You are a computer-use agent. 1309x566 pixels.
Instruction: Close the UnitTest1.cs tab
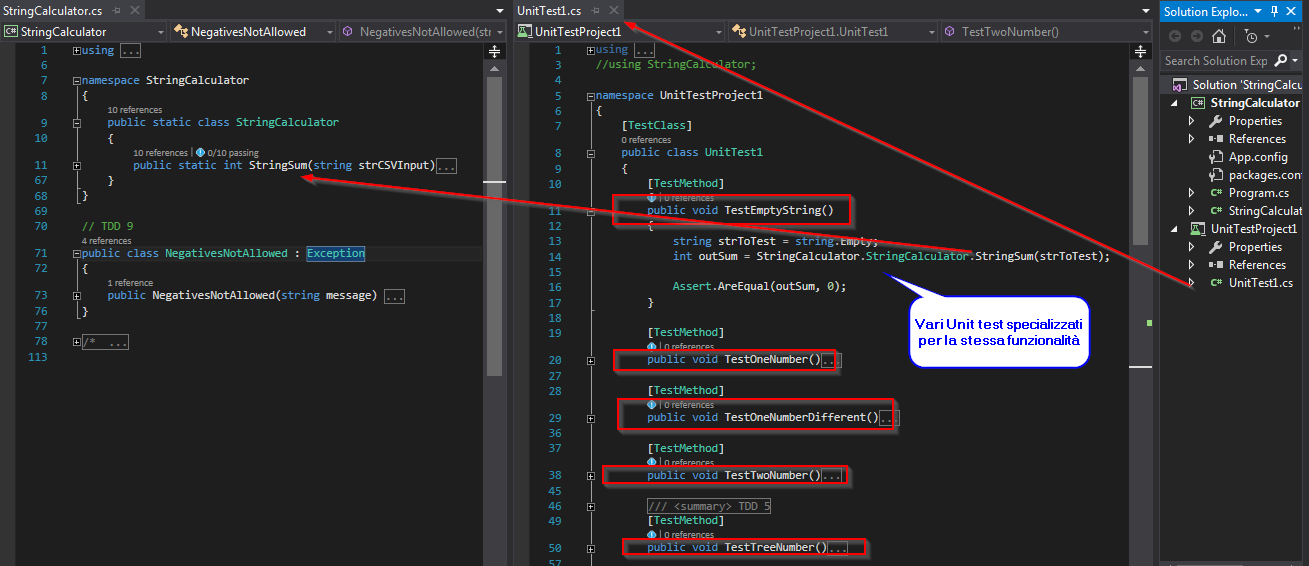tap(614, 10)
